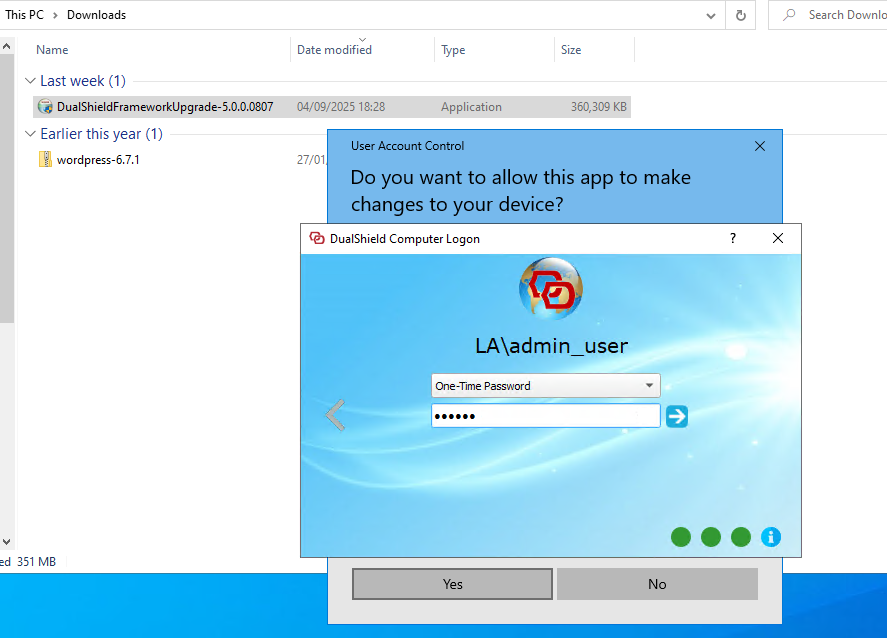This screenshot has height=638, width=887.
Task: Expand the address bar history dropdown
Action: 710,15
